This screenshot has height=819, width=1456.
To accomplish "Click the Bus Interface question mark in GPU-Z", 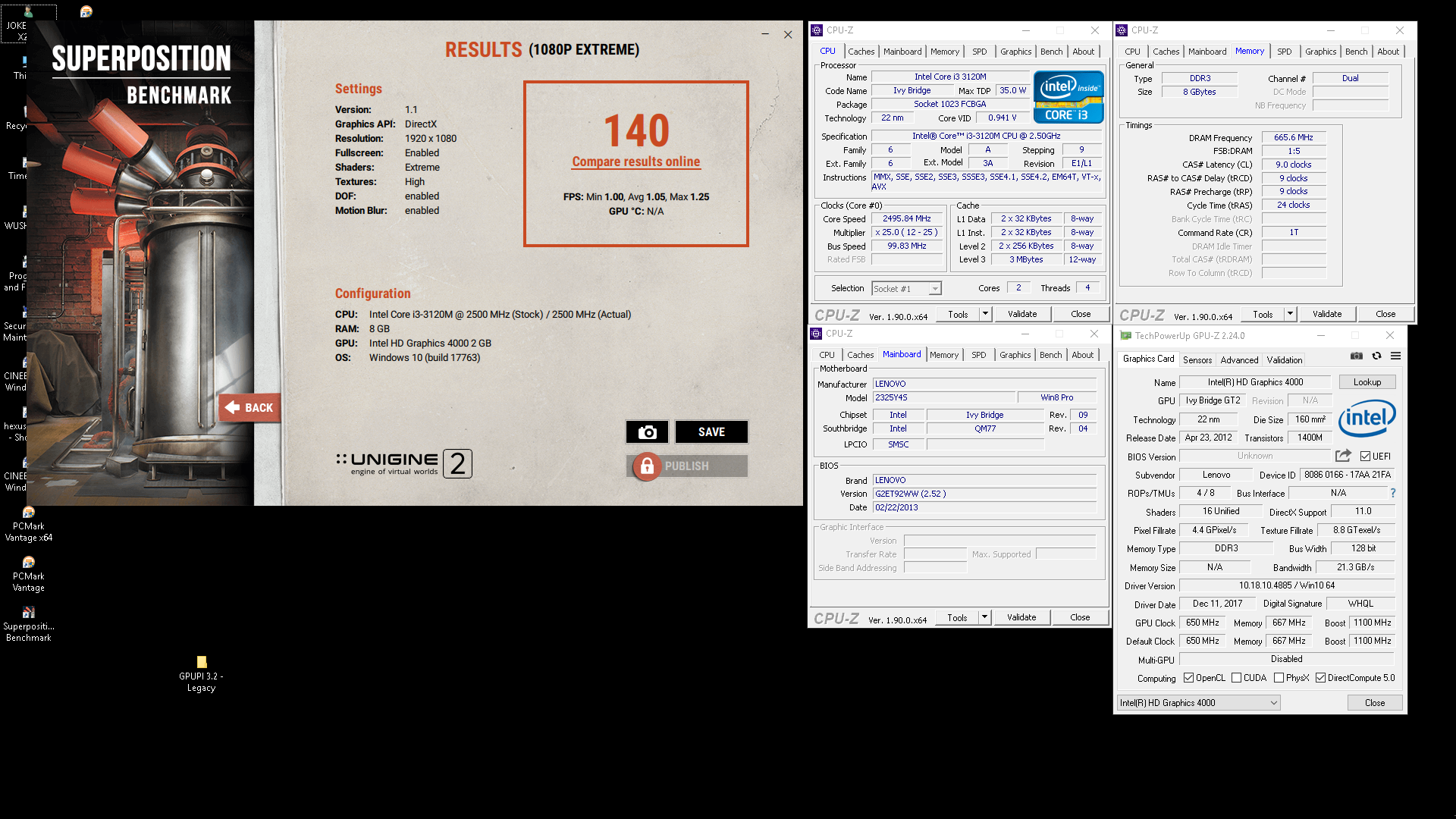I will tap(1393, 493).
